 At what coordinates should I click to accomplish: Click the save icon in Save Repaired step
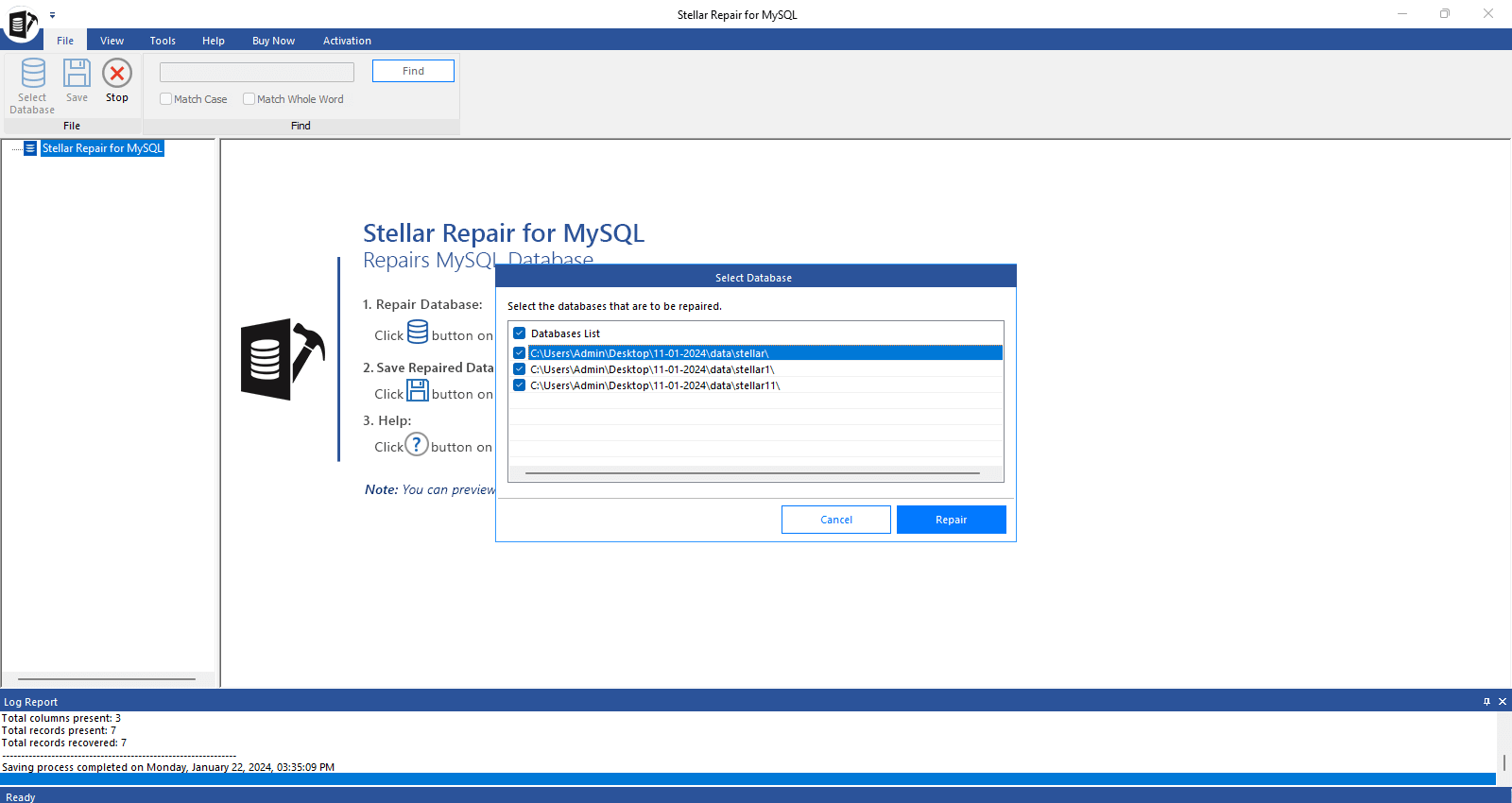418,391
